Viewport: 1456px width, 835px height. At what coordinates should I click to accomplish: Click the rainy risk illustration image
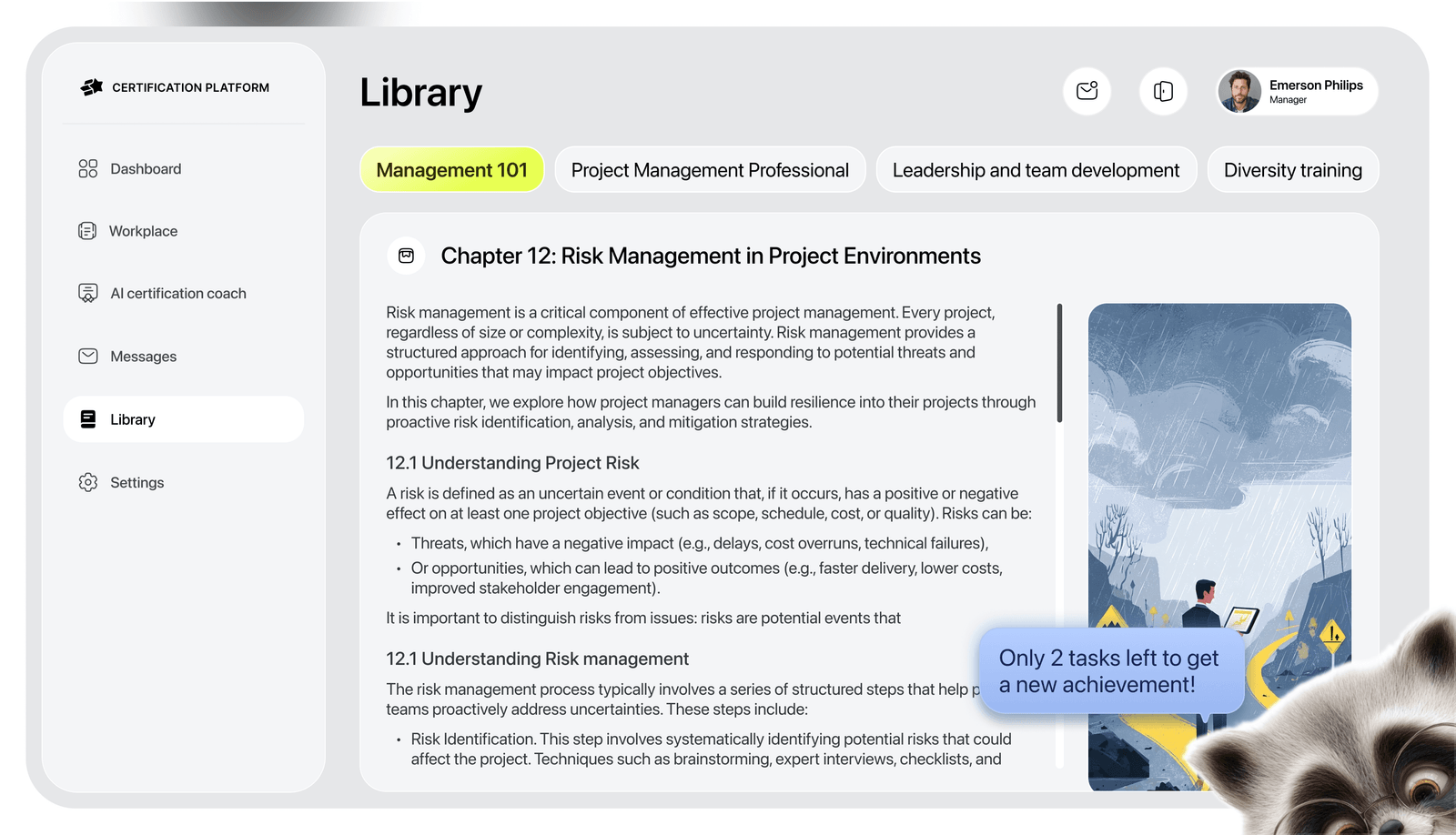(1219, 455)
